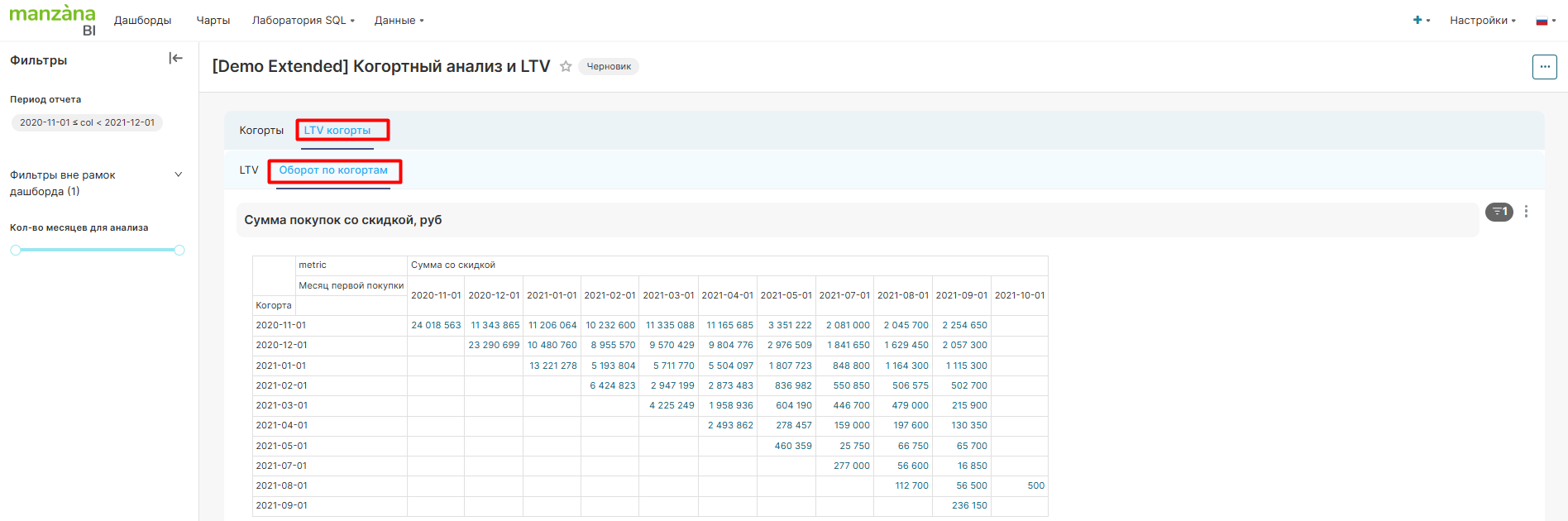Star the dashboard as favorite
Image resolution: width=1568 pixels, height=521 pixels.
[x=566, y=66]
